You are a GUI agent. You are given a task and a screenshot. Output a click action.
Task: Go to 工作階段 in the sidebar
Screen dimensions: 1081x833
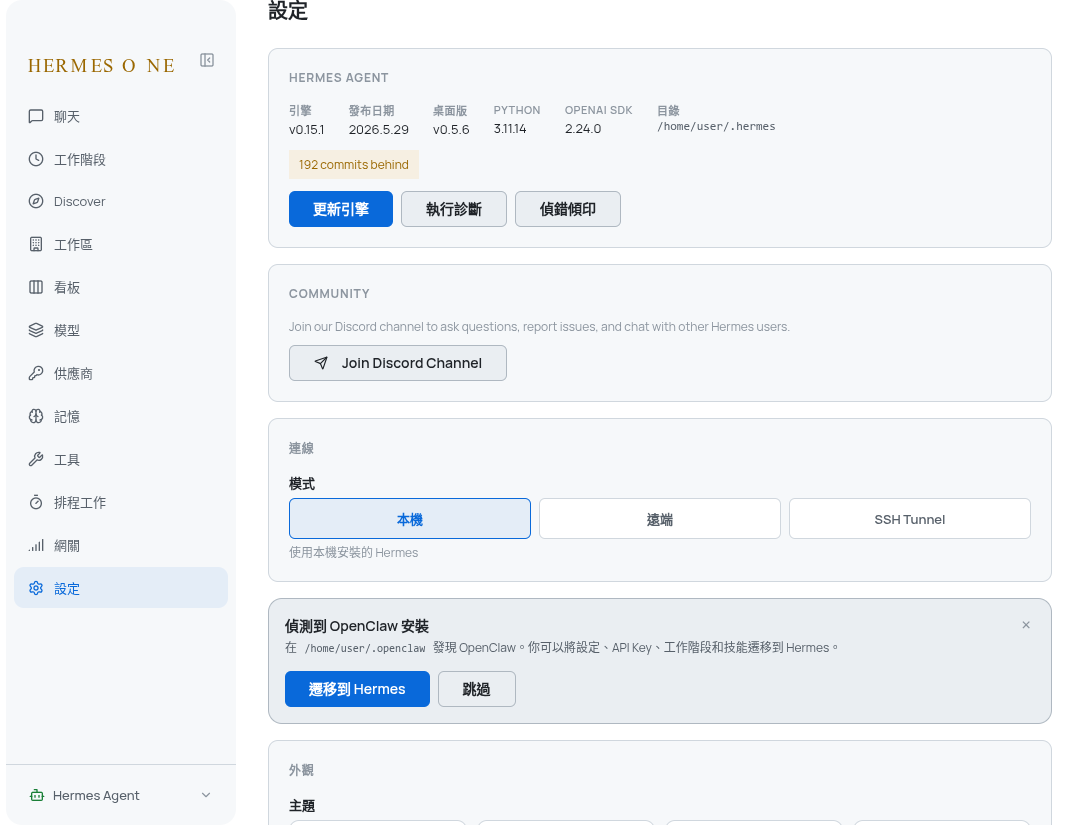click(x=121, y=159)
